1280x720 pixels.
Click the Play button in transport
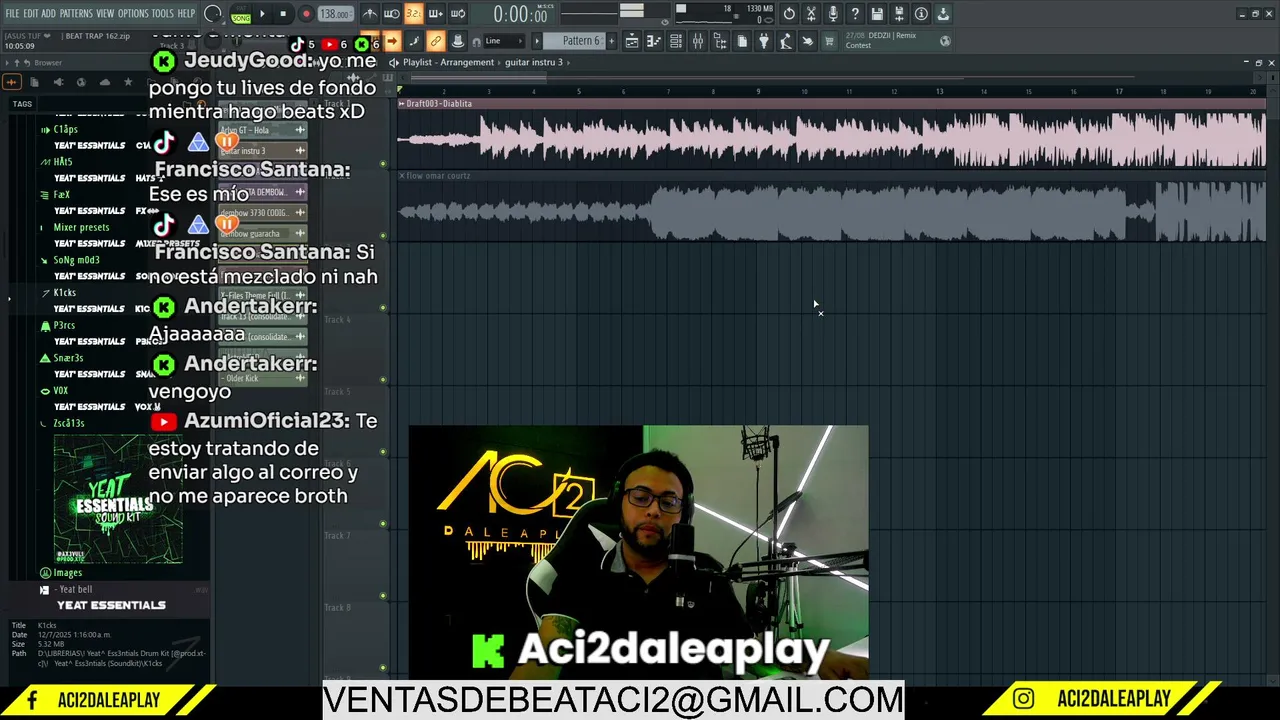pyautogui.click(x=262, y=14)
